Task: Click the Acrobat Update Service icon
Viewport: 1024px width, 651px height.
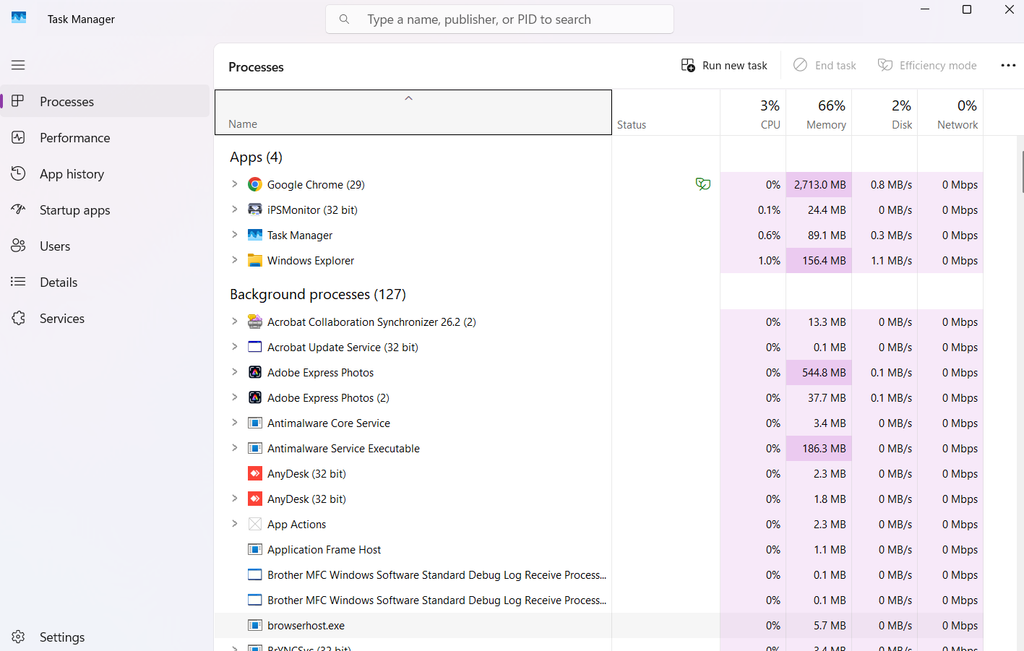Action: (255, 347)
